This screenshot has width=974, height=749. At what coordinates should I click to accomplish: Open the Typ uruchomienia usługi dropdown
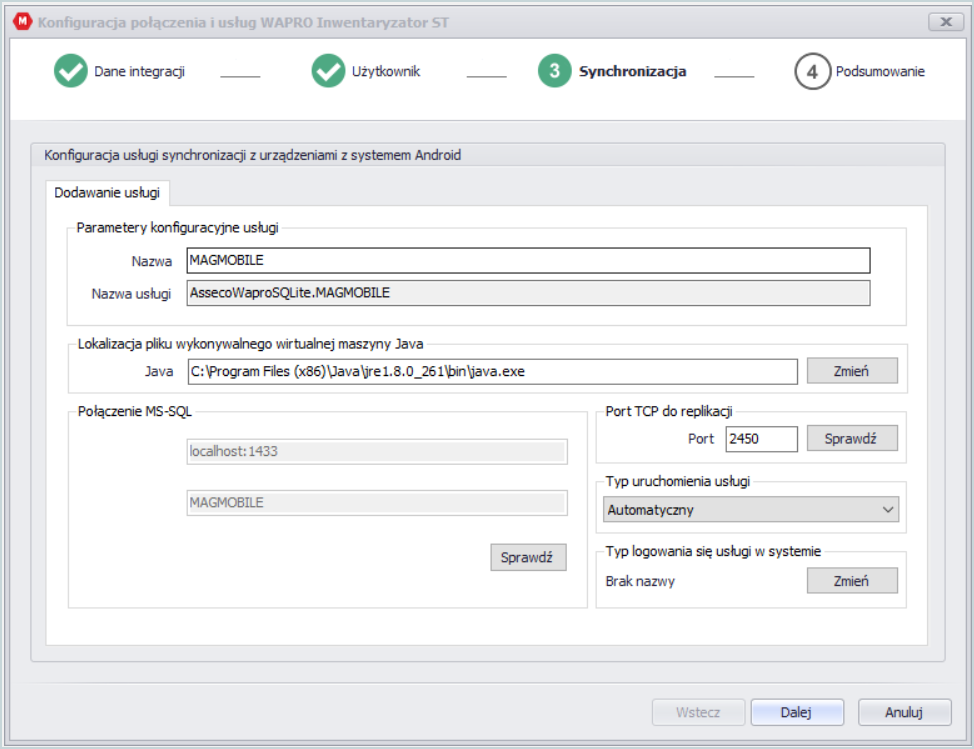[x=750, y=509]
